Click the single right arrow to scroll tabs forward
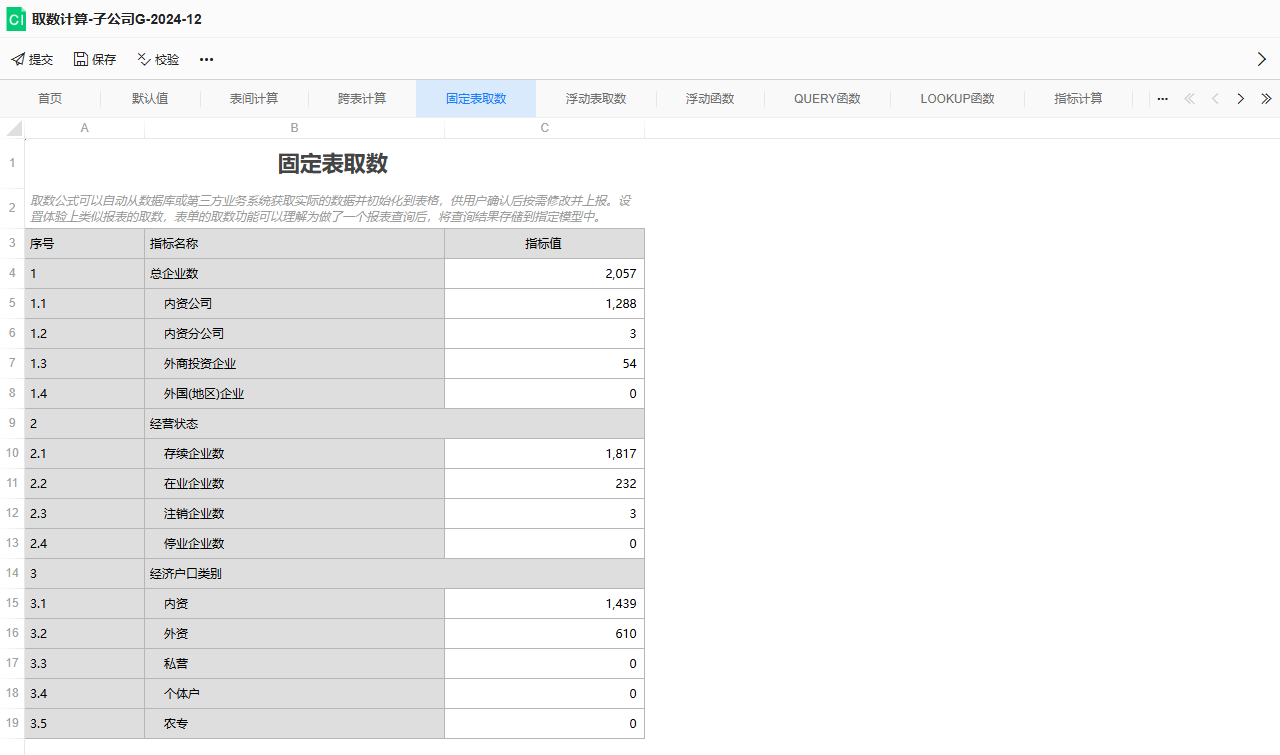Viewport: 1280px width, 755px height. click(x=1240, y=98)
